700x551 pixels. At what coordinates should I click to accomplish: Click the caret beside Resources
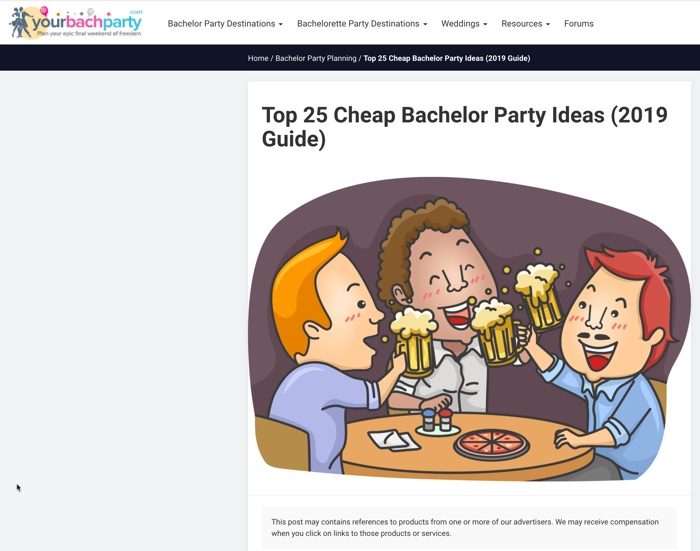coord(548,24)
